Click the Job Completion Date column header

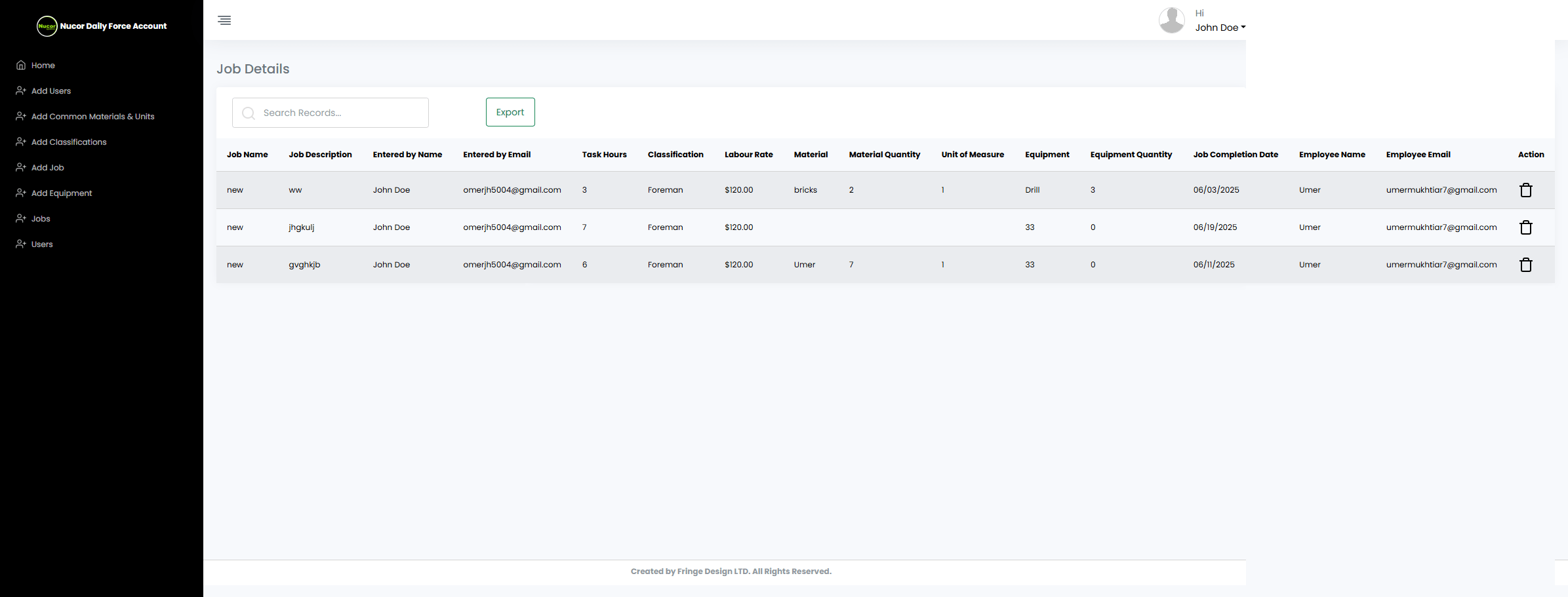(1235, 155)
